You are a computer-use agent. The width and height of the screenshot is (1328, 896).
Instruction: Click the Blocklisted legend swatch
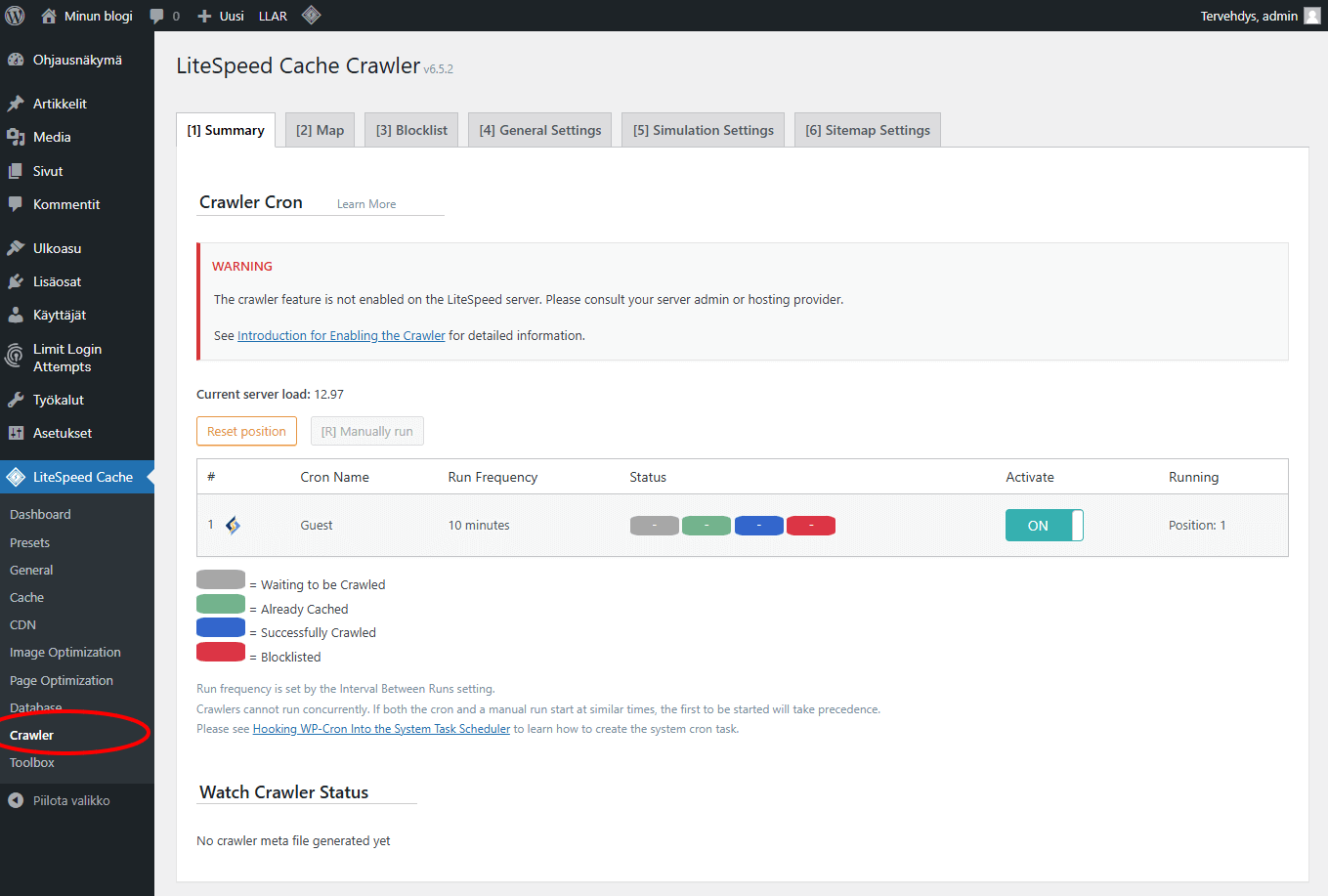pos(221,652)
